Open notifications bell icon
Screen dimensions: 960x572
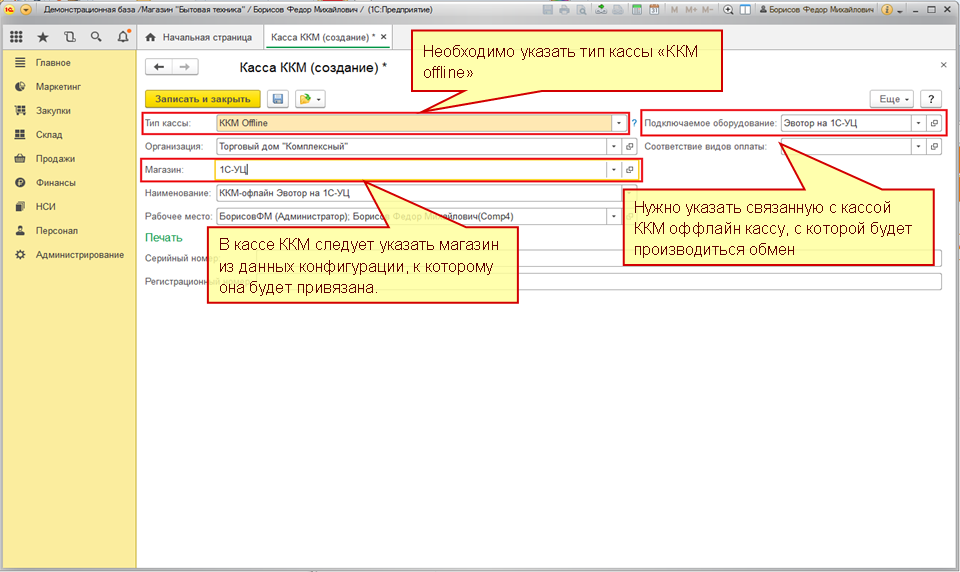pyautogui.click(x=123, y=37)
